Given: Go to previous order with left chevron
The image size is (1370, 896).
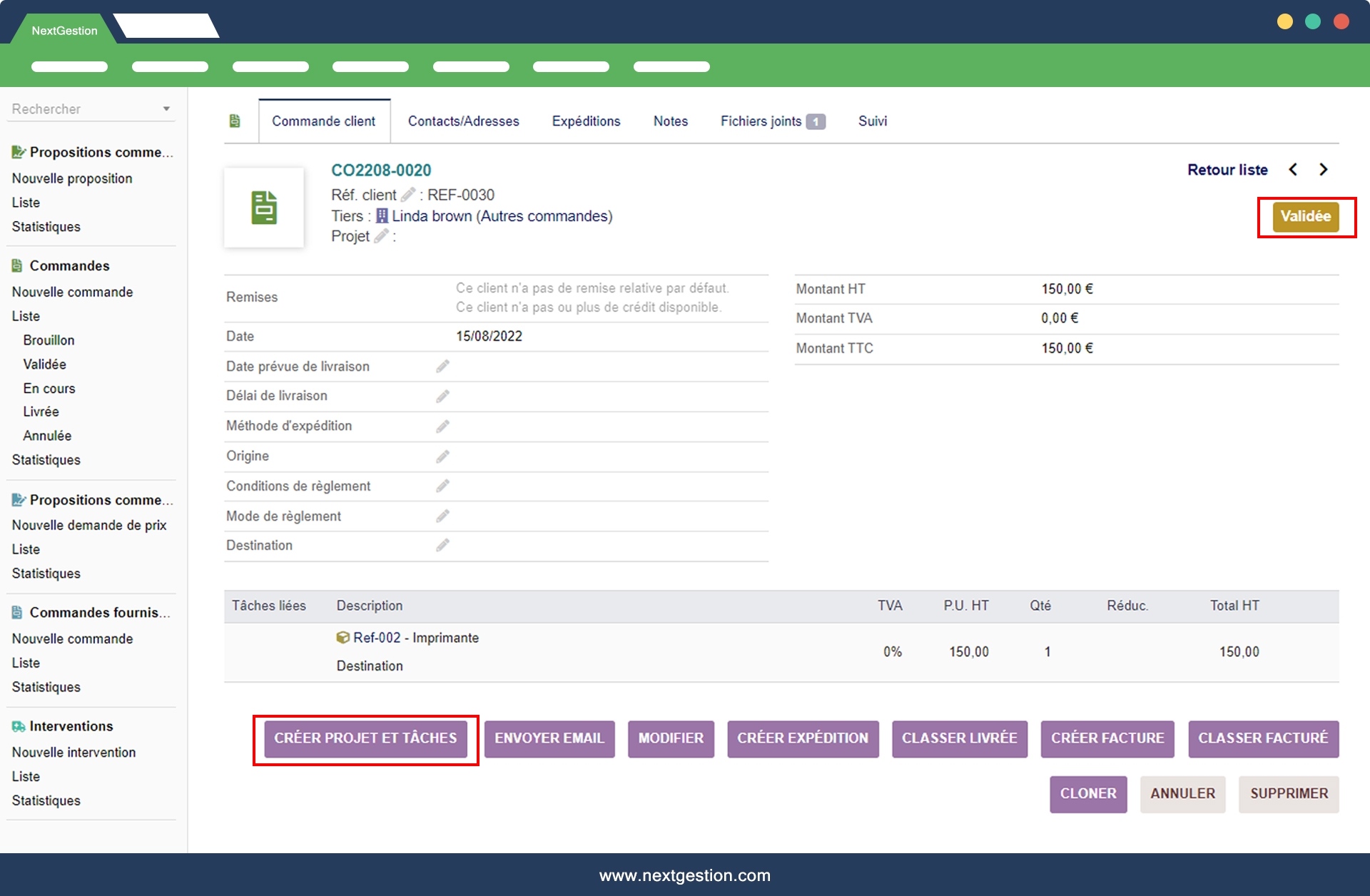Looking at the screenshot, I should [x=1293, y=170].
